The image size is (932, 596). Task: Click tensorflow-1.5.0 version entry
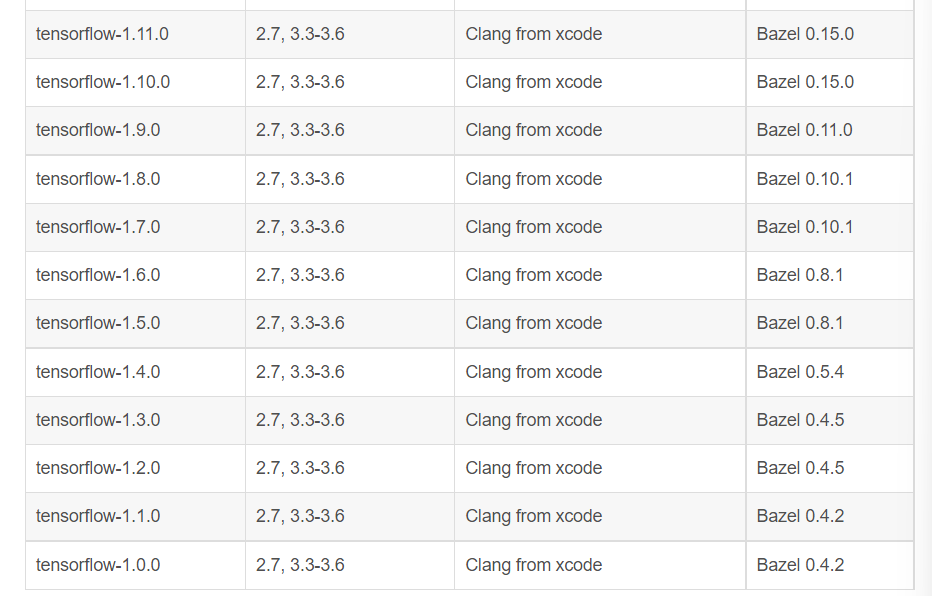click(98, 323)
